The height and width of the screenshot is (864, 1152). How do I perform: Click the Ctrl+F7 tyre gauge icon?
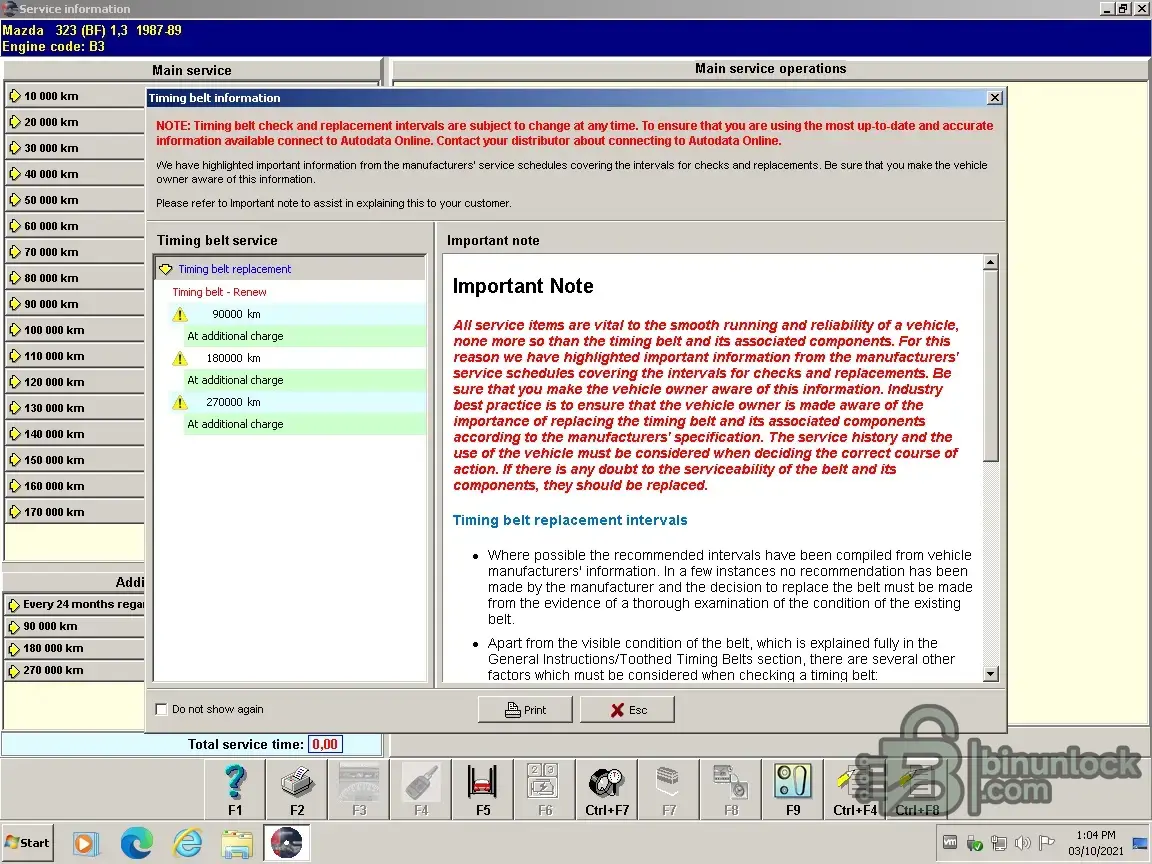click(606, 782)
